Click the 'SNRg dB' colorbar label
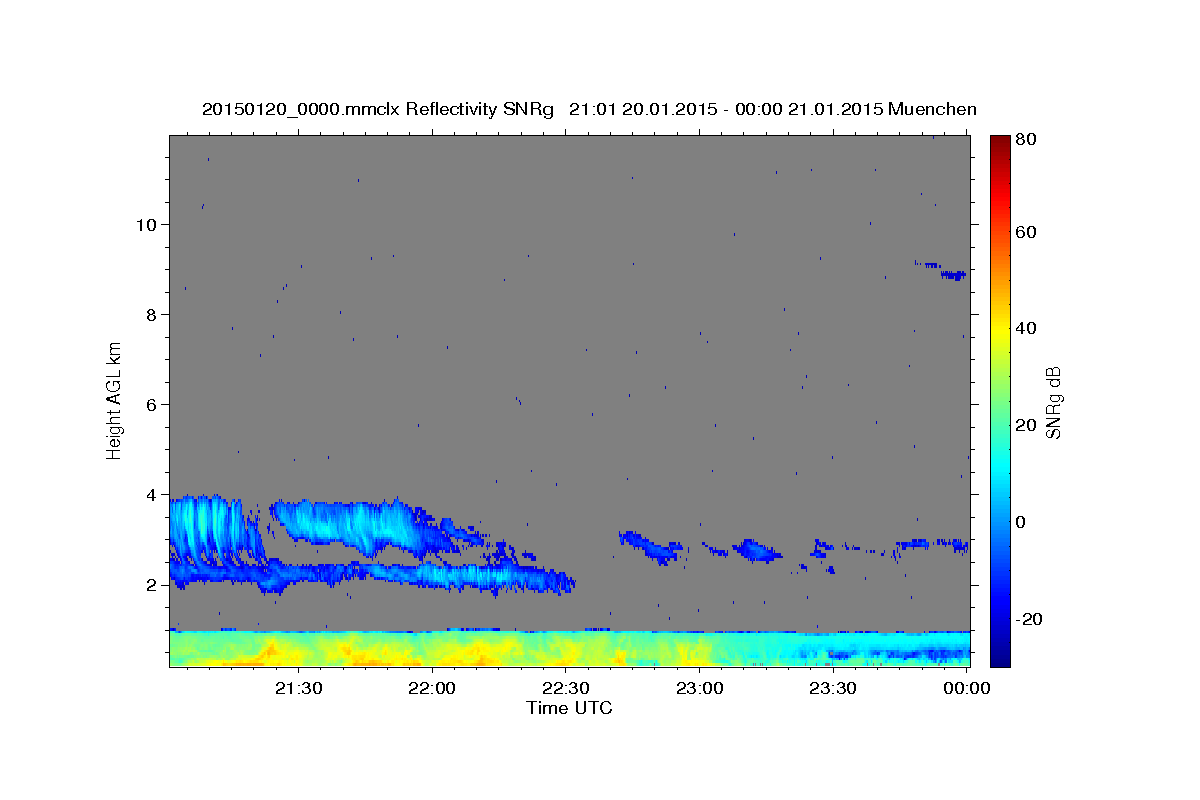The image size is (1200, 800). pyautogui.click(x=1053, y=402)
